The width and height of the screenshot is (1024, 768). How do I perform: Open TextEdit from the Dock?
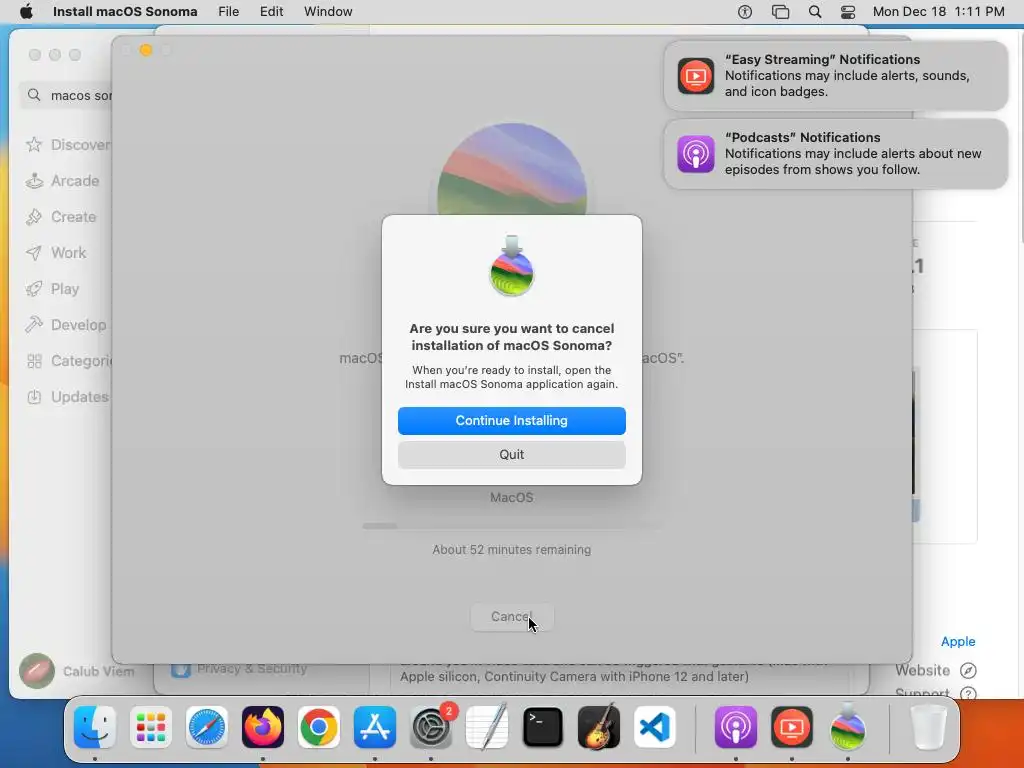click(487, 727)
